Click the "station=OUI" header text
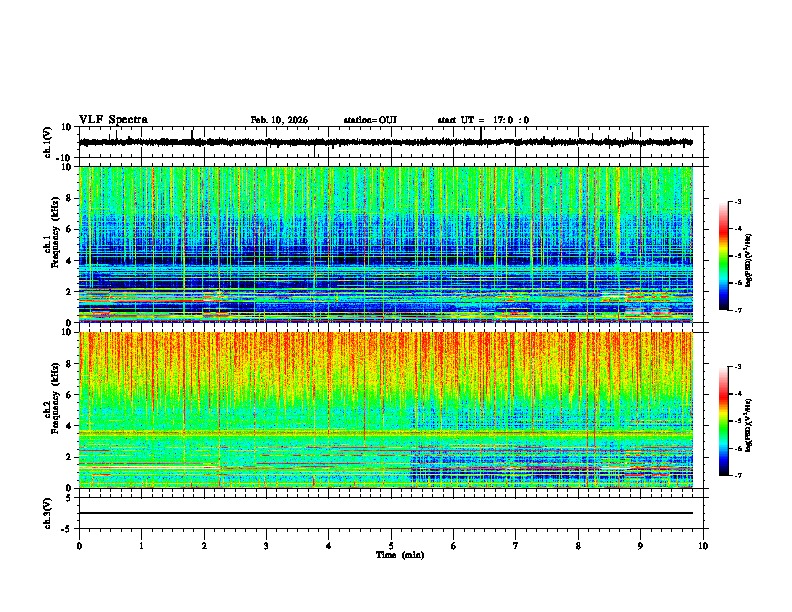This screenshot has height=612, width=792. (x=370, y=120)
